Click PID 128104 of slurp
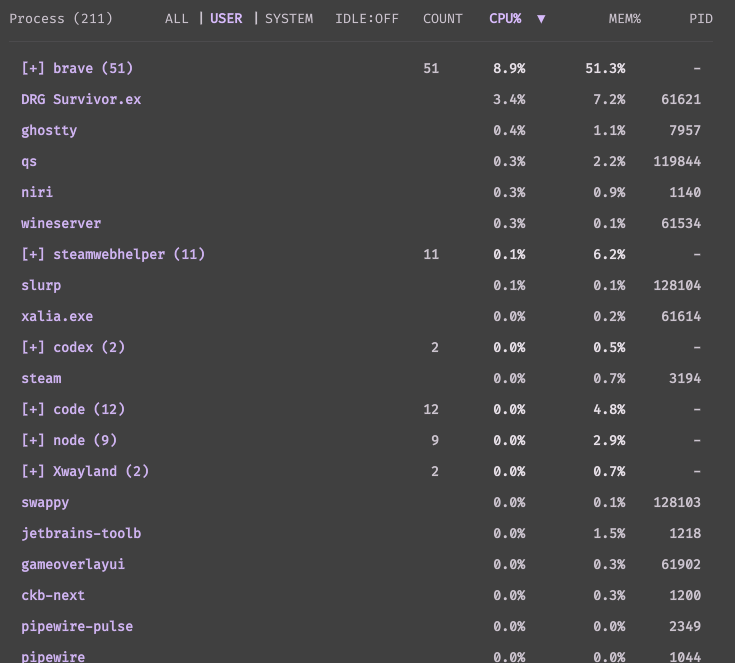 click(x=677, y=286)
